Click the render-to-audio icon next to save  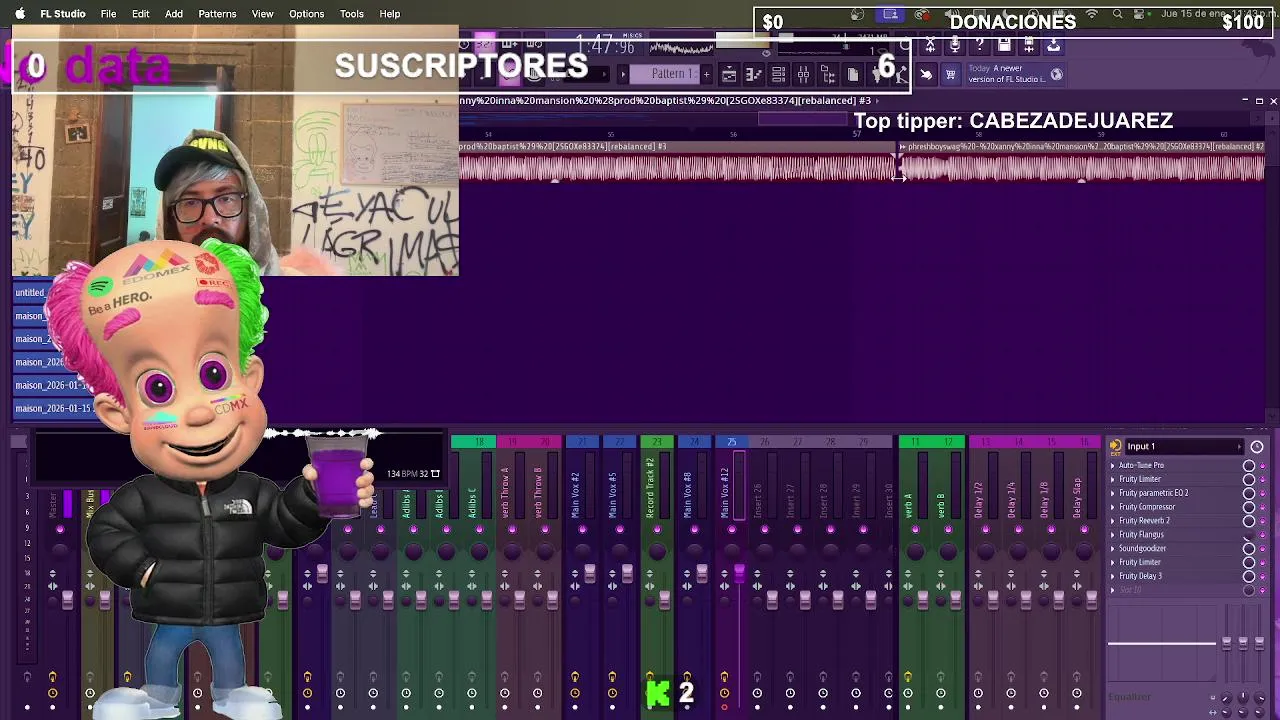pos(1029,45)
